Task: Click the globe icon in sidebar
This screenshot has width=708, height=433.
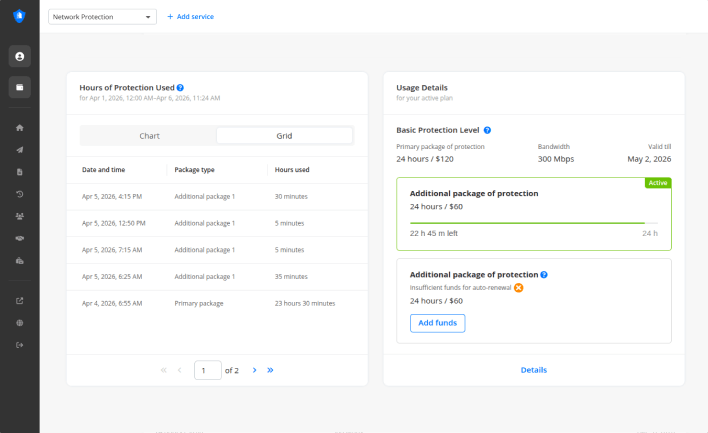Action: point(20,323)
